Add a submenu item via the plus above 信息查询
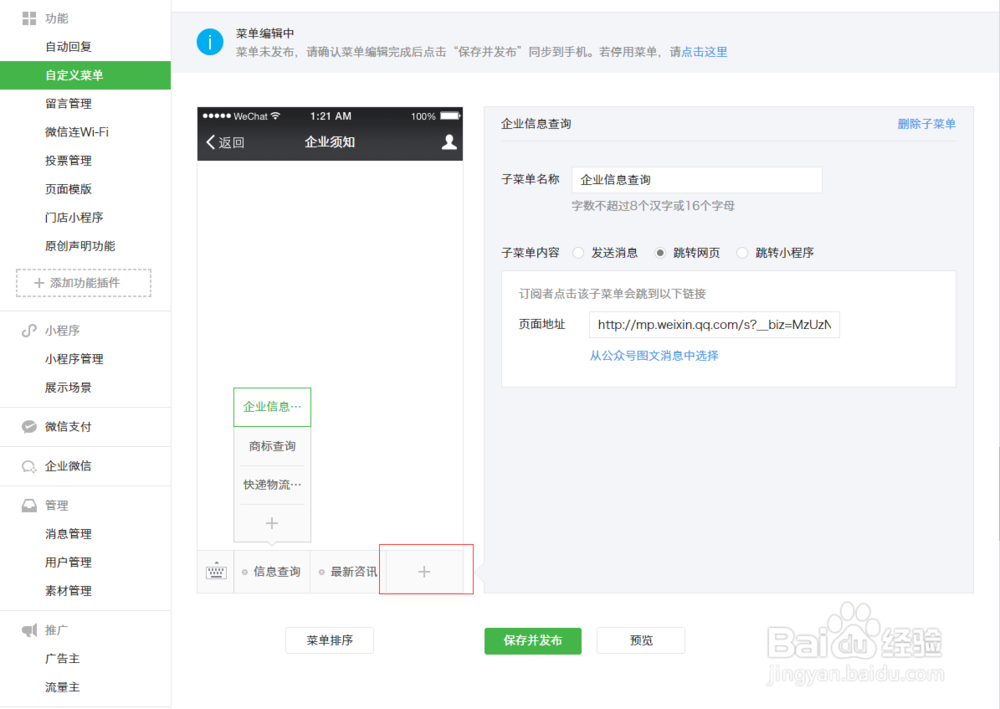Image resolution: width=1000 pixels, height=709 pixels. 272,523
